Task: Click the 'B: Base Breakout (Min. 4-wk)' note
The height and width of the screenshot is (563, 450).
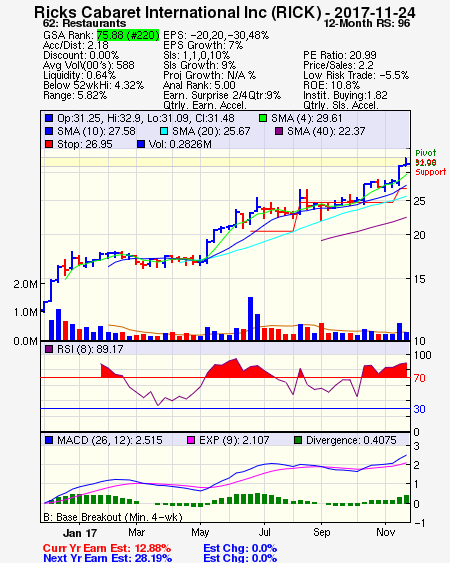Action: [113, 517]
